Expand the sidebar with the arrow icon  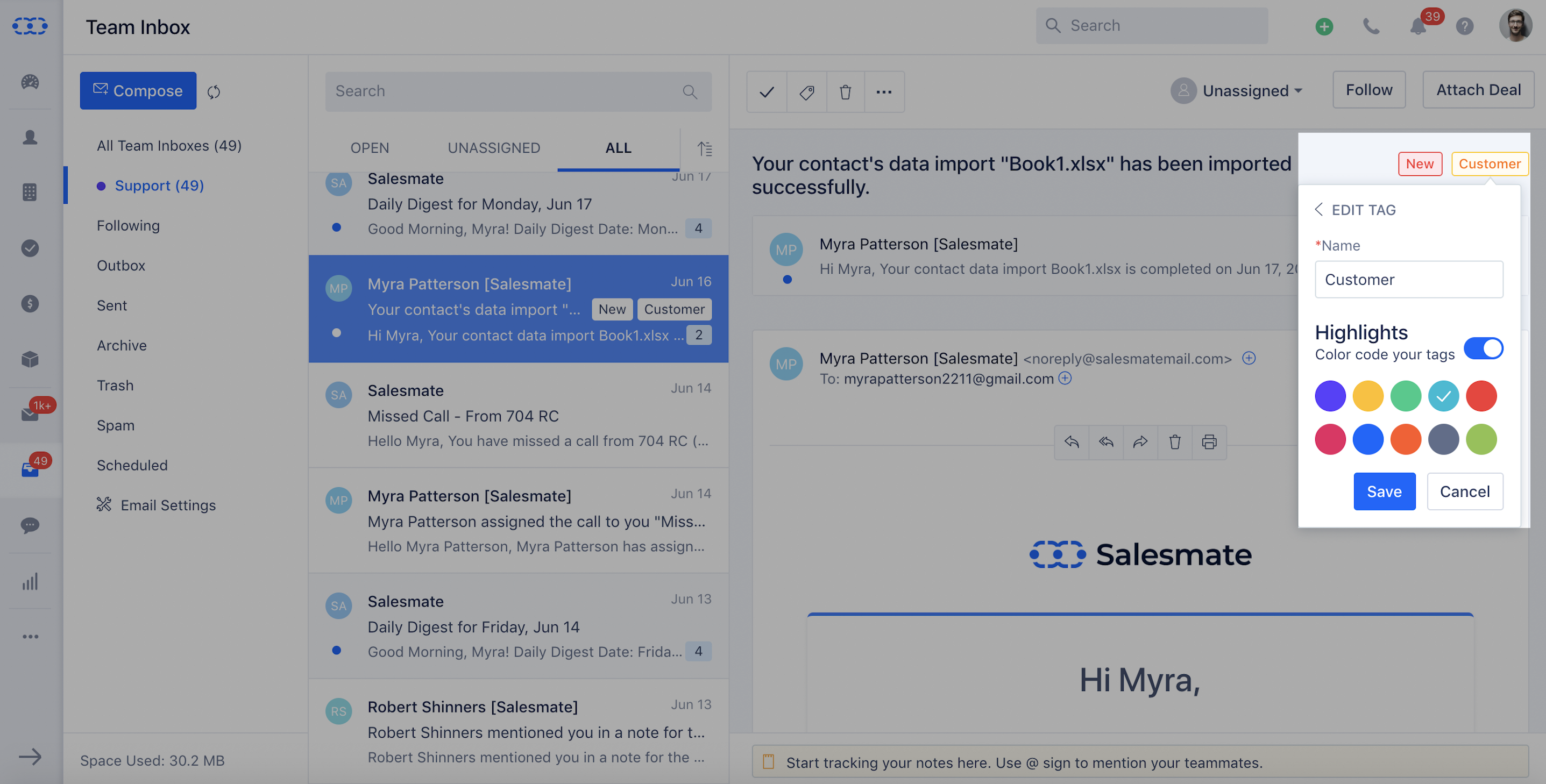[x=30, y=757]
